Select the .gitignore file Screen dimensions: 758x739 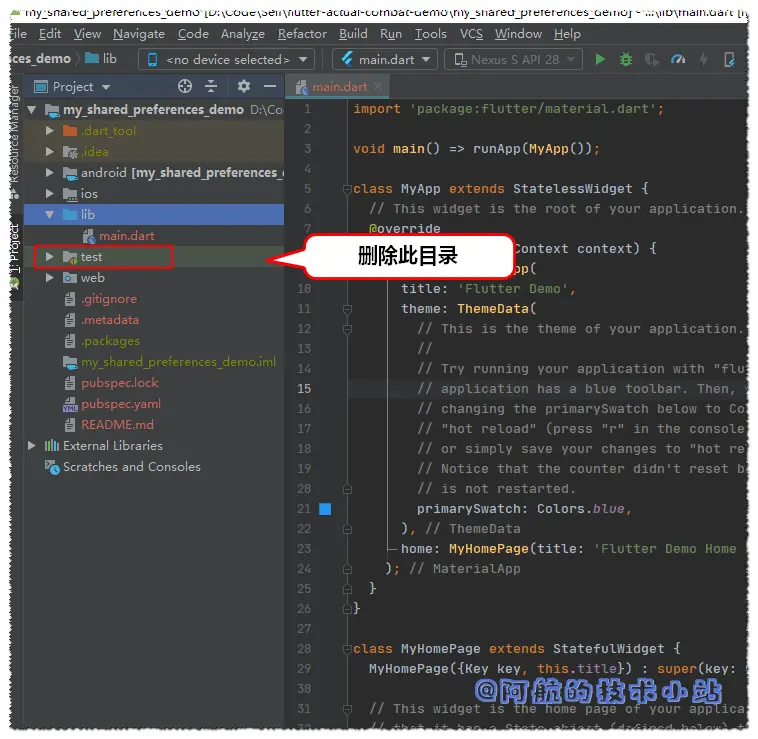click(109, 299)
